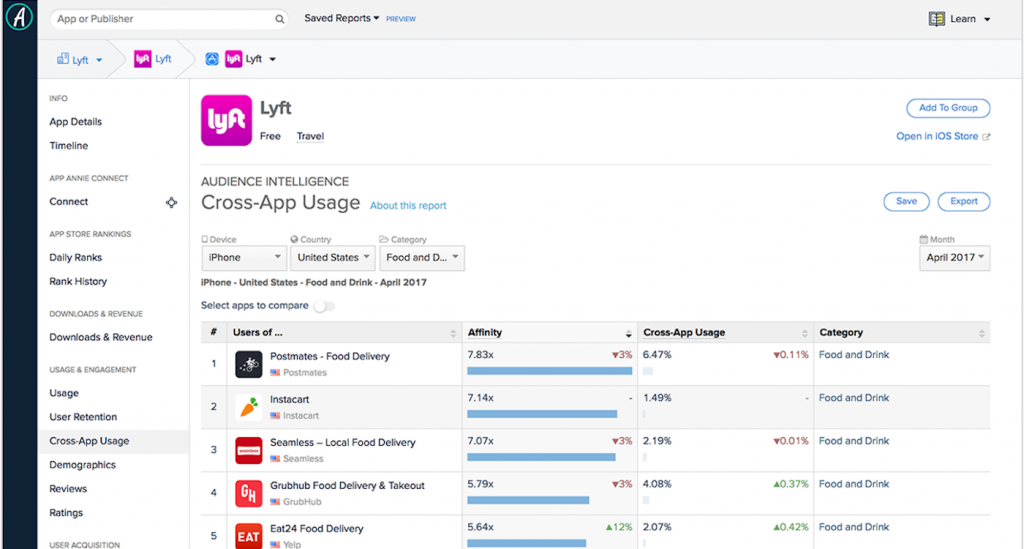Click the 6.47% cross-app usage value
This screenshot has width=1024, height=549.
pyautogui.click(x=657, y=355)
